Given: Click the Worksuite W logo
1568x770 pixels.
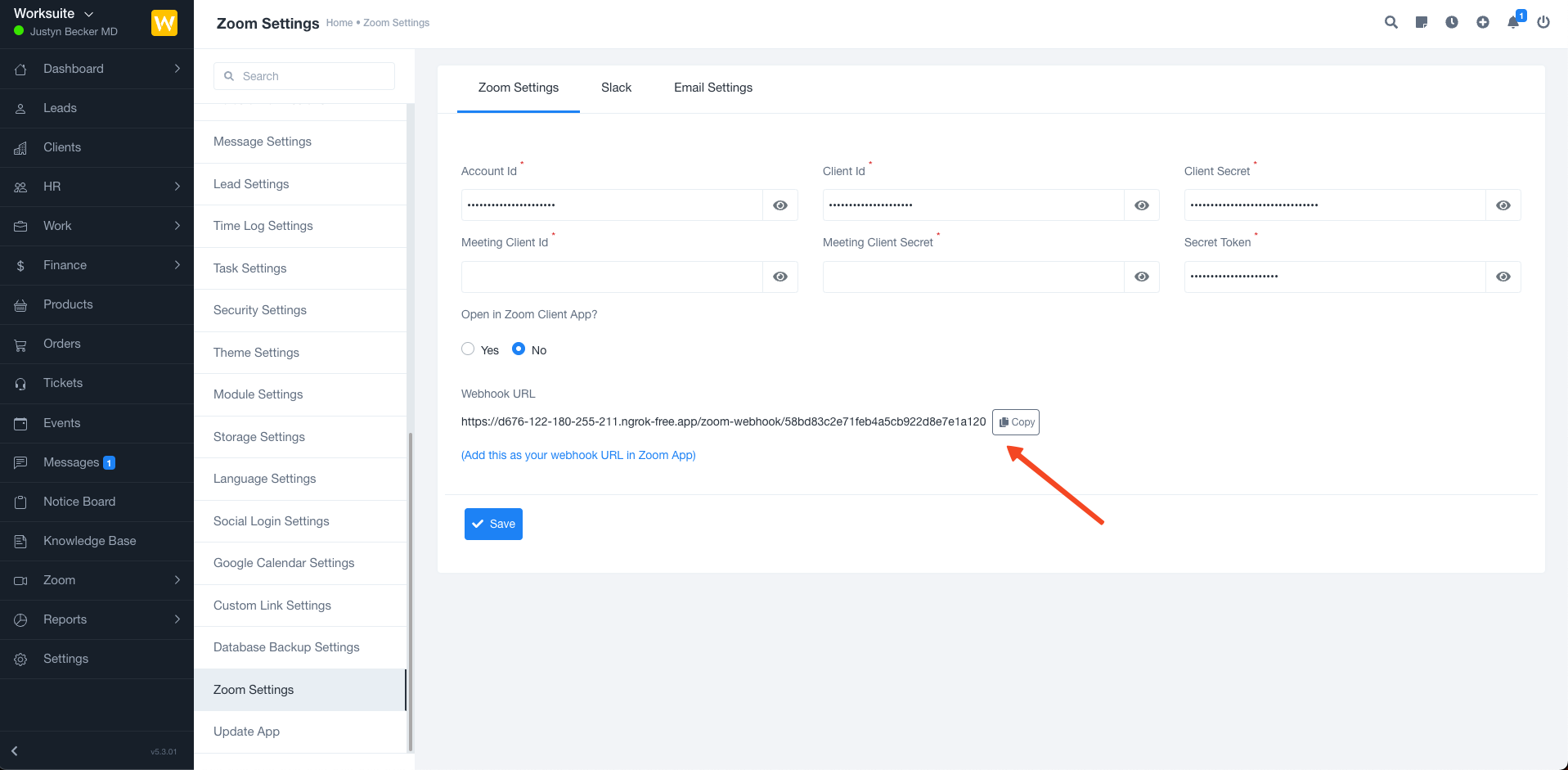Looking at the screenshot, I should (164, 23).
